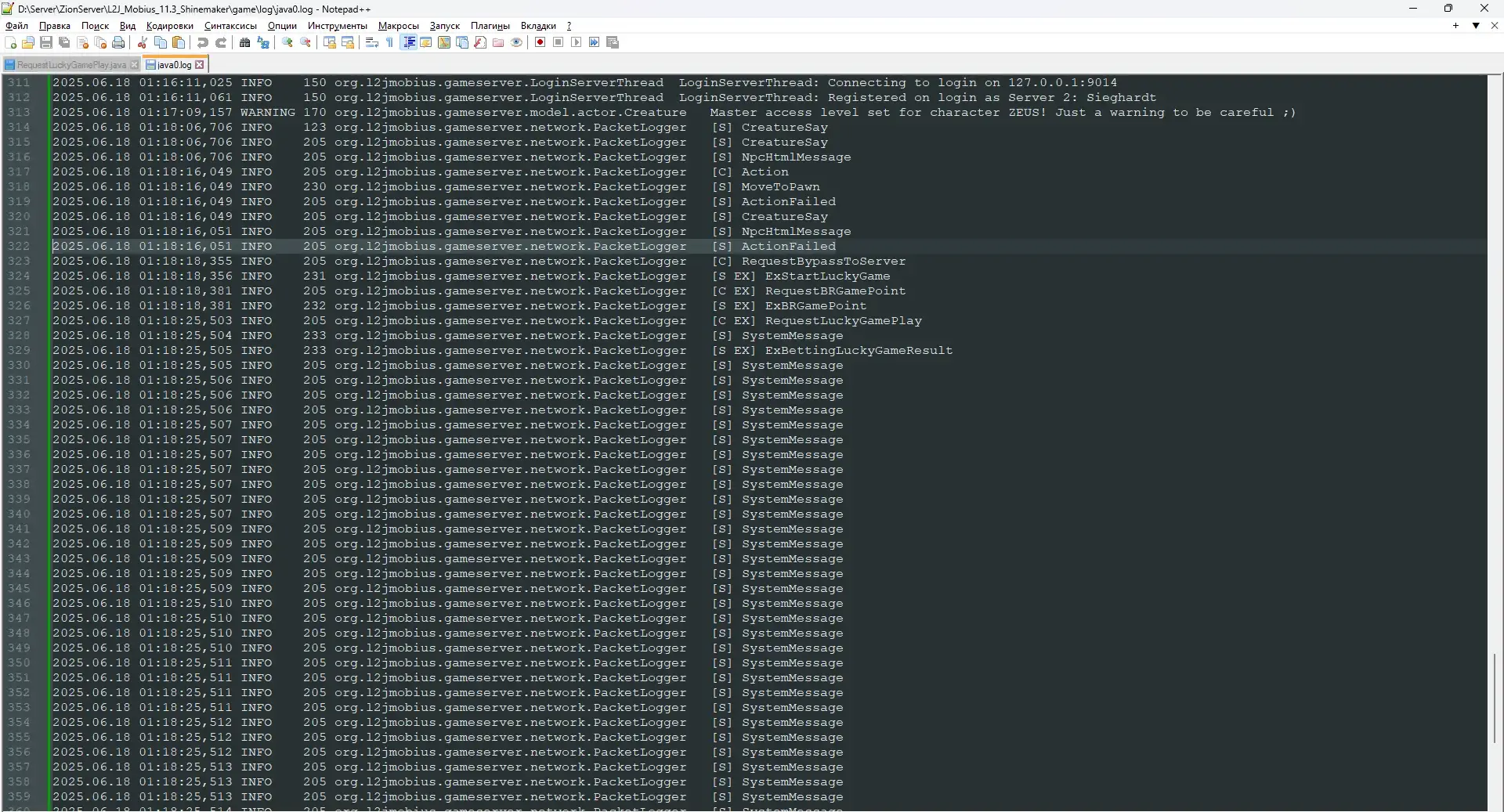1504x812 pixels.
Task: Click the vertical scrollbar thumb
Action: 1495,698
